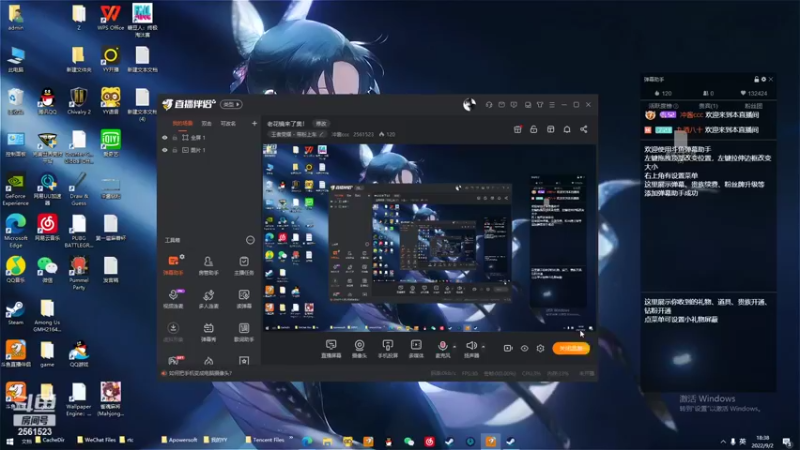Expand the microphone dropdown arrow
Image resolution: width=800 pixels, height=450 pixels.
point(454,347)
